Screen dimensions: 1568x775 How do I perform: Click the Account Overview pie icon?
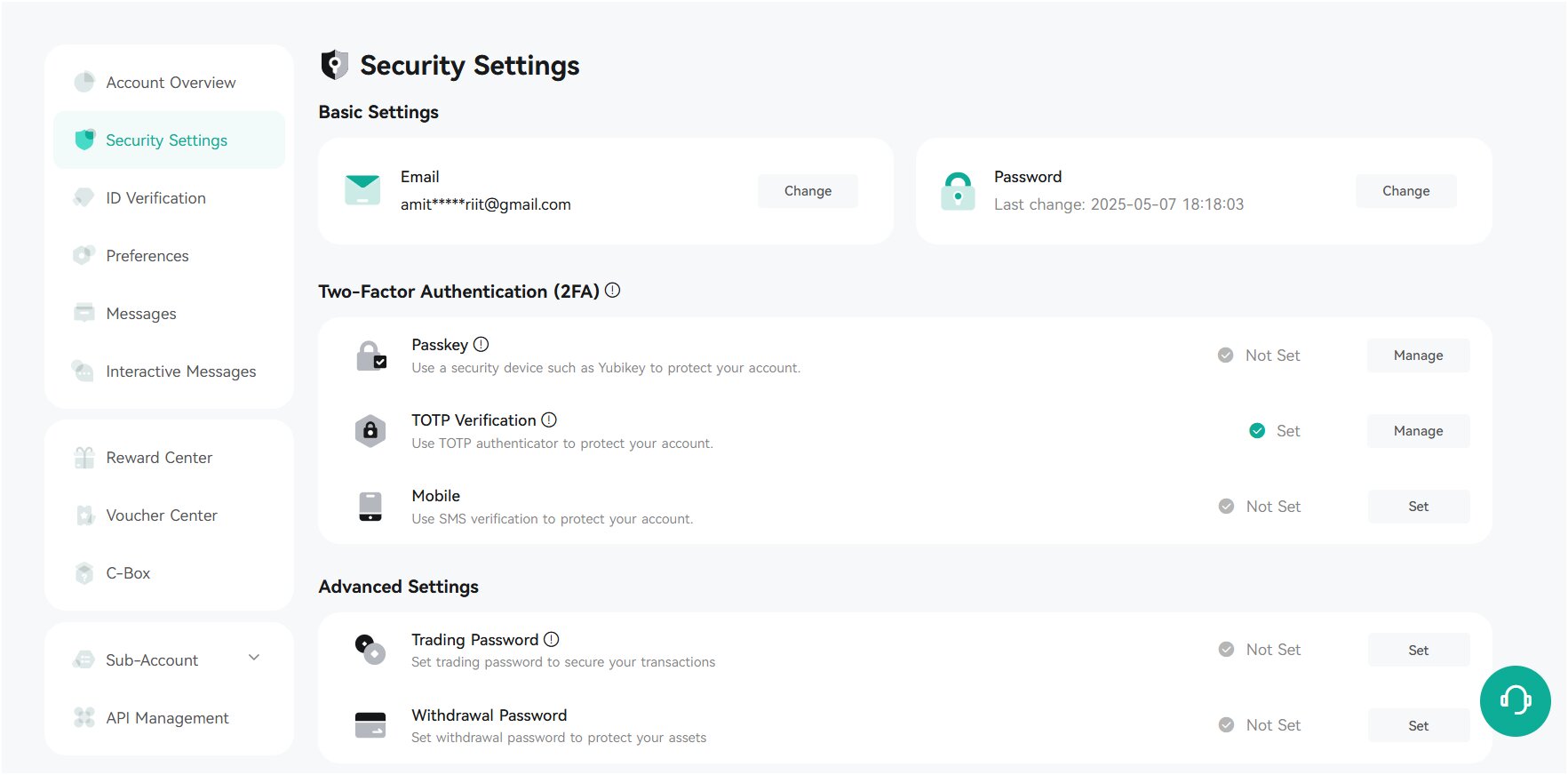pos(84,82)
